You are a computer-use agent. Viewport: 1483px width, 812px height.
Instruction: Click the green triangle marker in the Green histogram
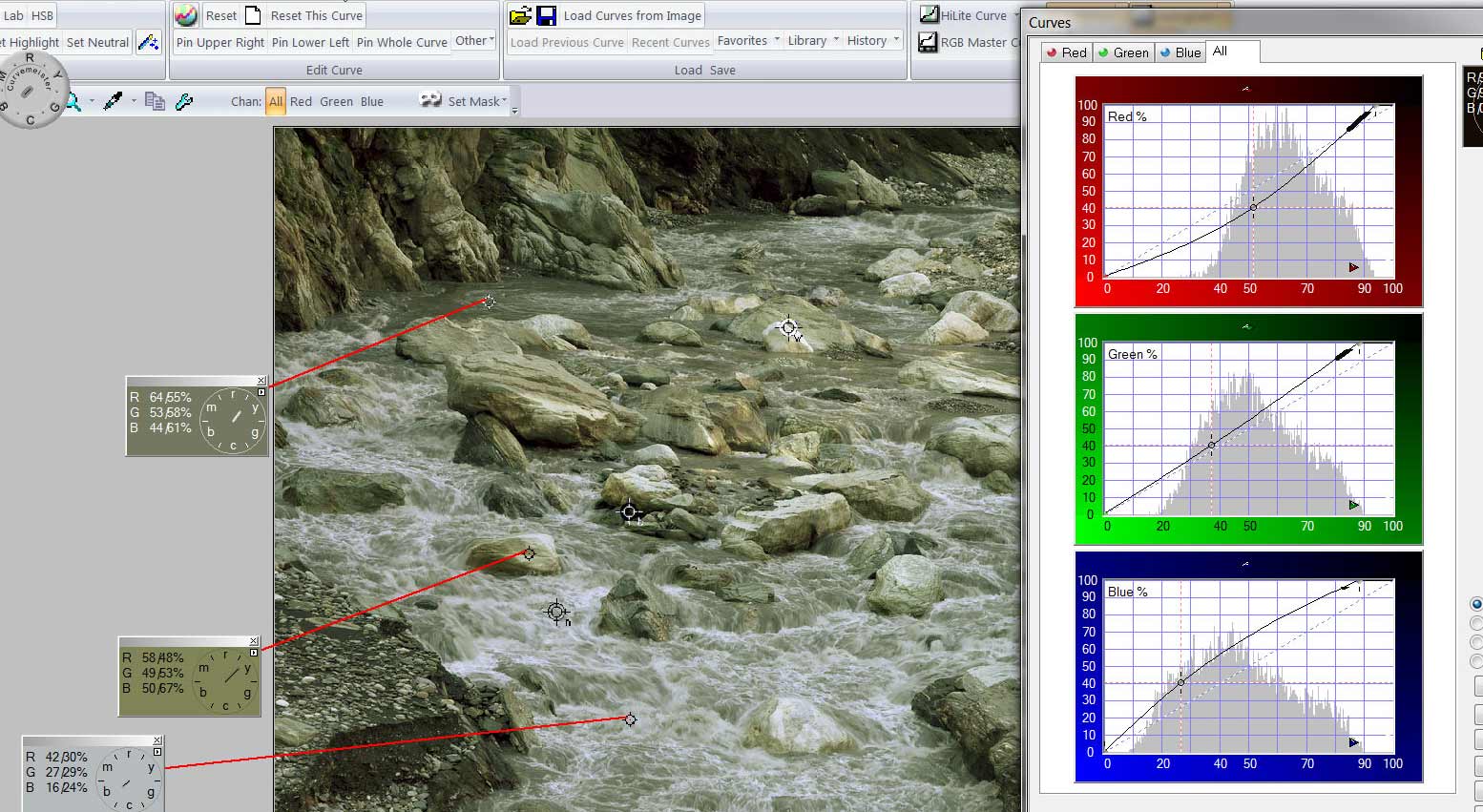click(x=1354, y=505)
